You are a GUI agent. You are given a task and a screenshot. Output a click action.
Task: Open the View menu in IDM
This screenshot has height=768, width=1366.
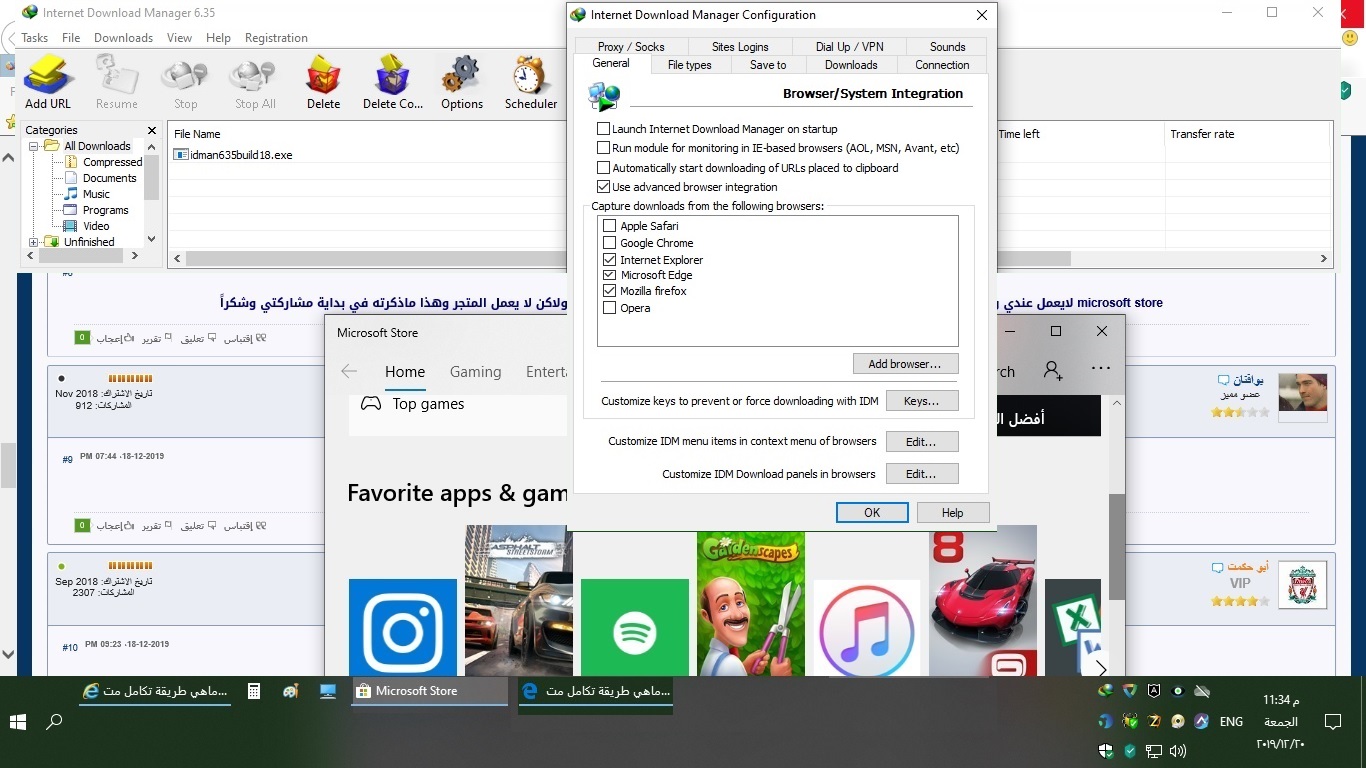[180, 38]
